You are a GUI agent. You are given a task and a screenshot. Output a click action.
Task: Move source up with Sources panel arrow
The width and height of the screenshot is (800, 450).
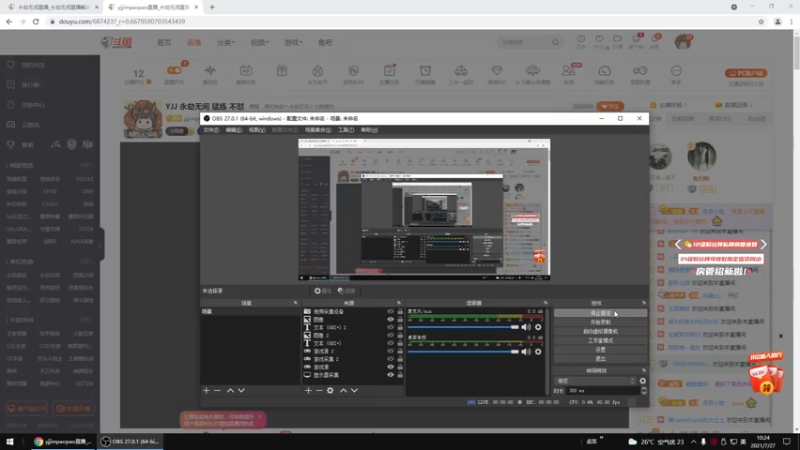point(343,390)
